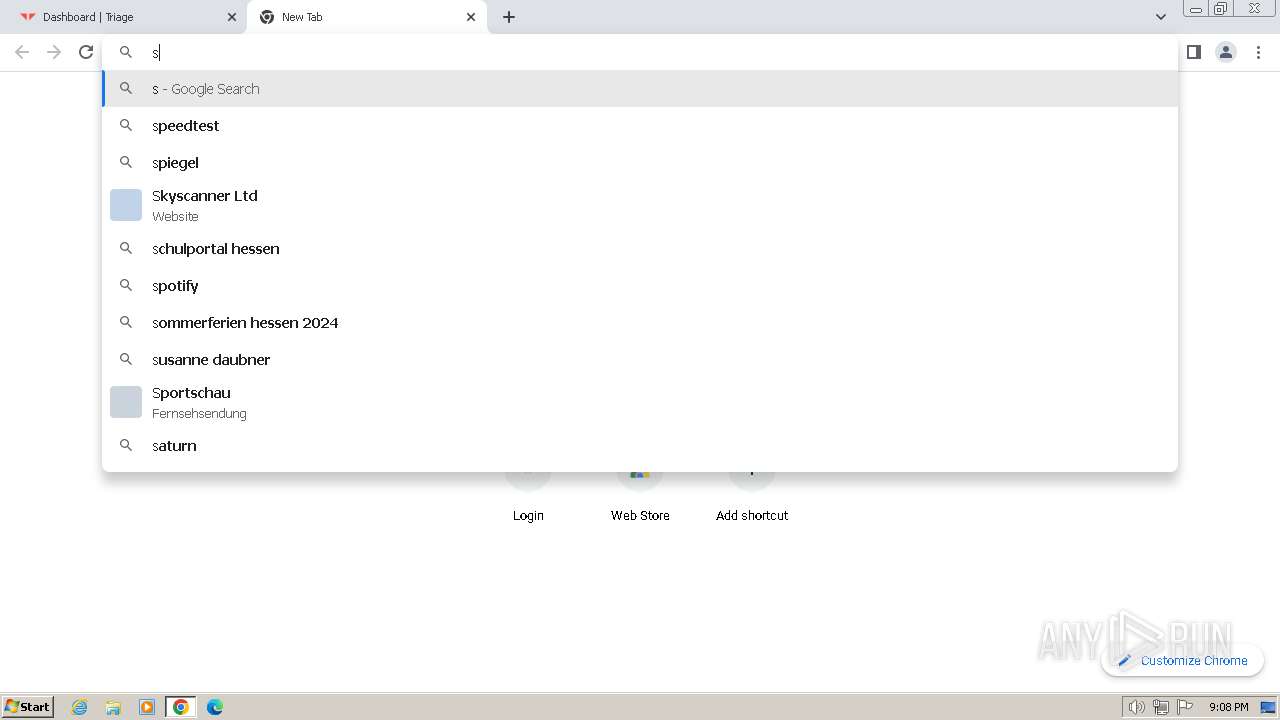Open File Explorer from the taskbar

pyautogui.click(x=113, y=707)
